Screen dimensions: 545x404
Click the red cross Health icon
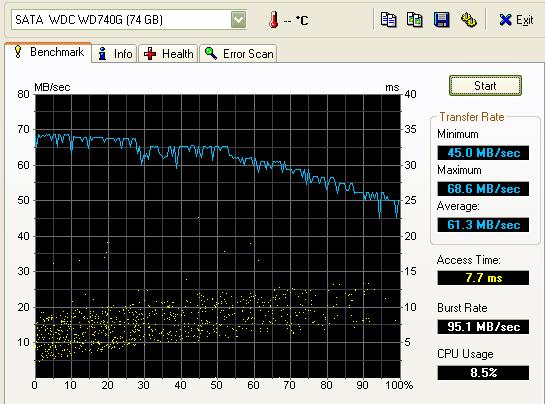coord(150,54)
